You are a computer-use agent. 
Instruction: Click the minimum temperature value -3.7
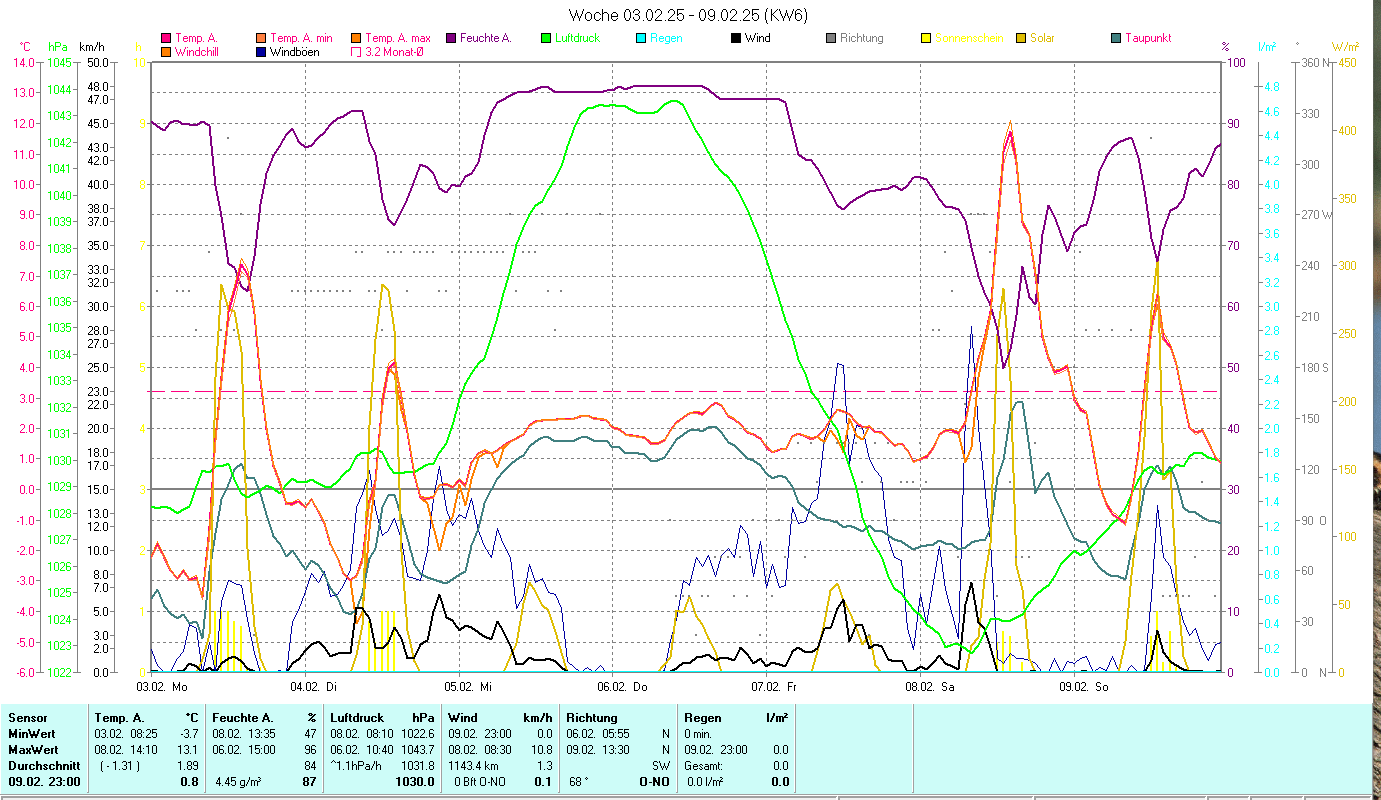tap(190, 734)
